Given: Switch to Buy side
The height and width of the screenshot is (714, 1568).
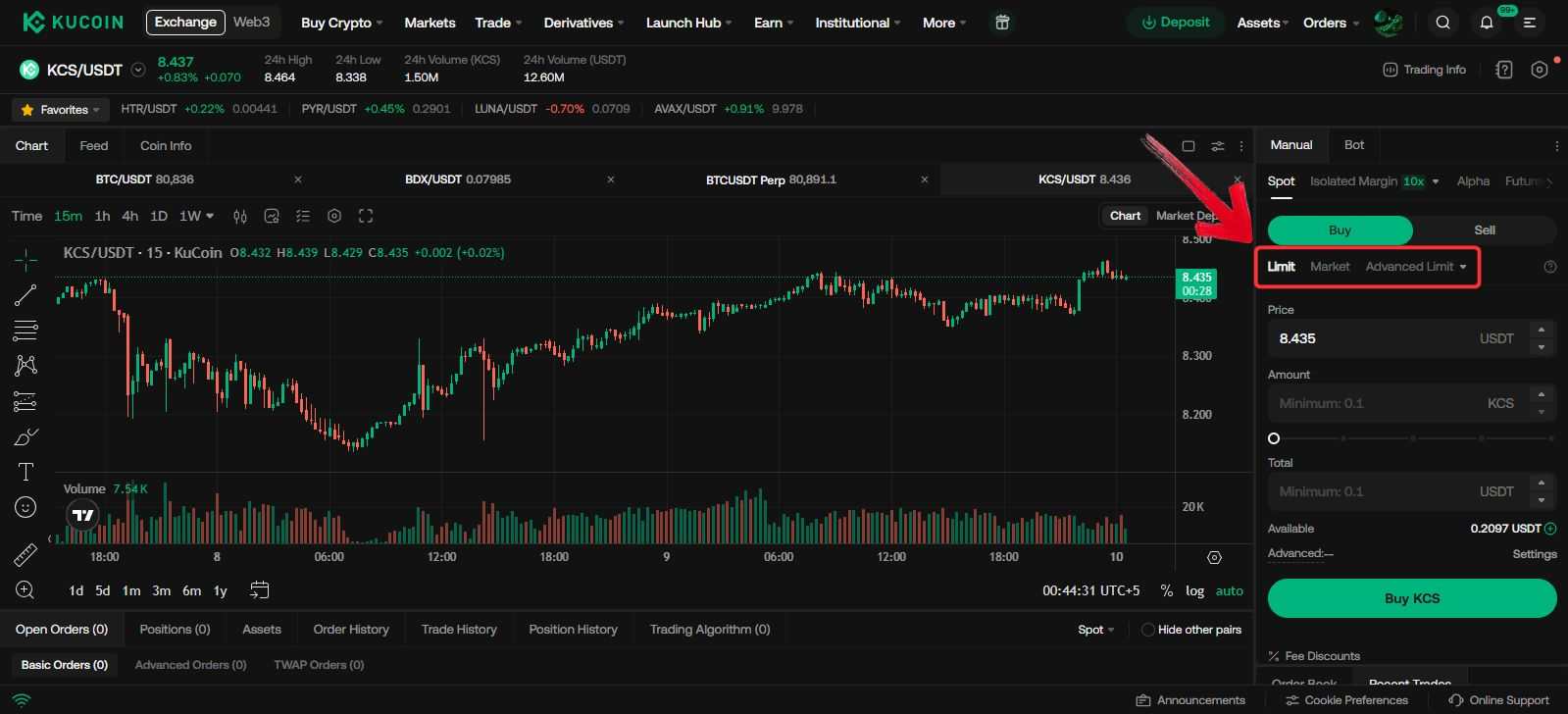Looking at the screenshot, I should pos(1340,229).
